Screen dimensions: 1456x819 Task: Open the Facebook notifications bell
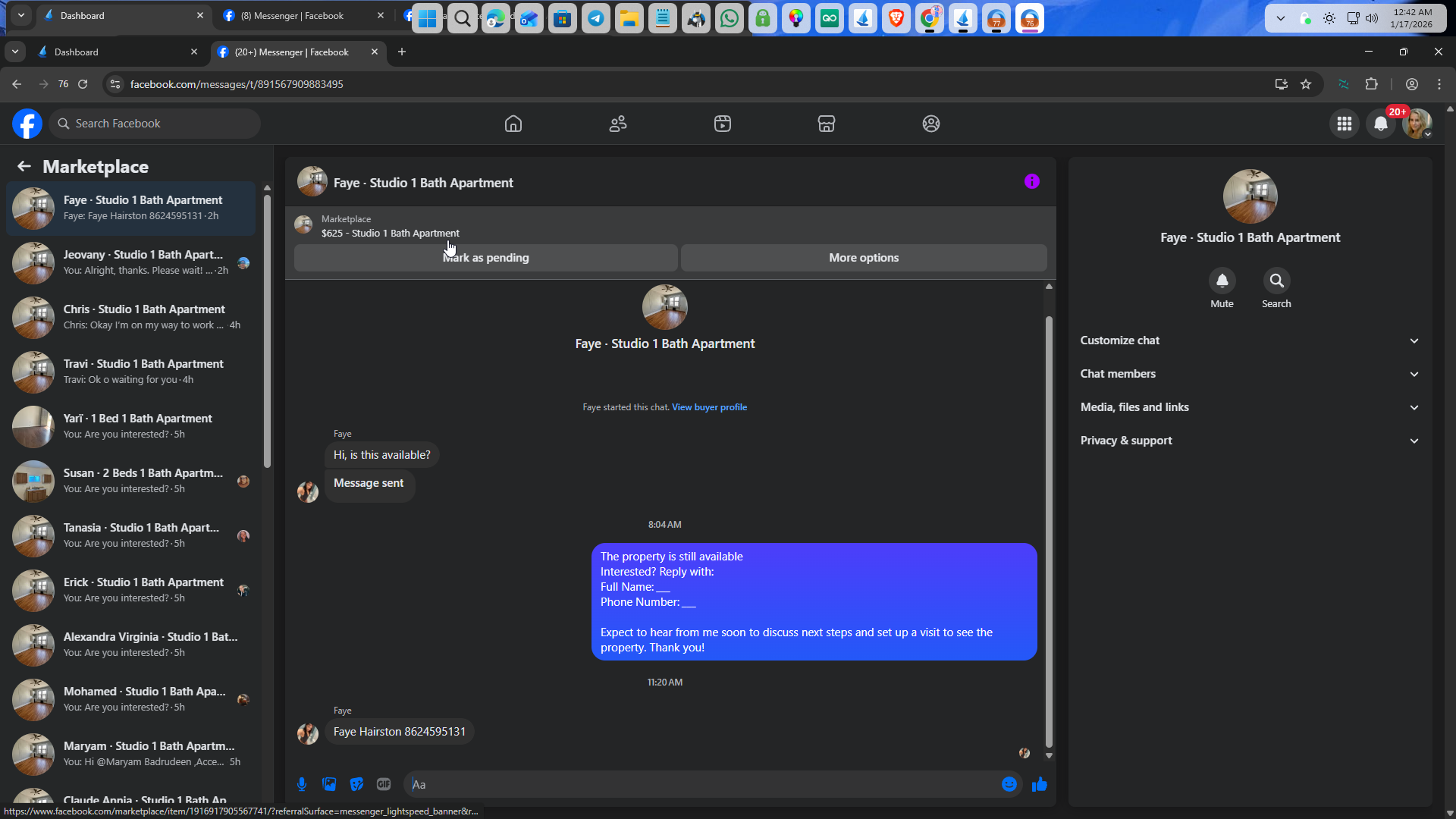point(1381,124)
